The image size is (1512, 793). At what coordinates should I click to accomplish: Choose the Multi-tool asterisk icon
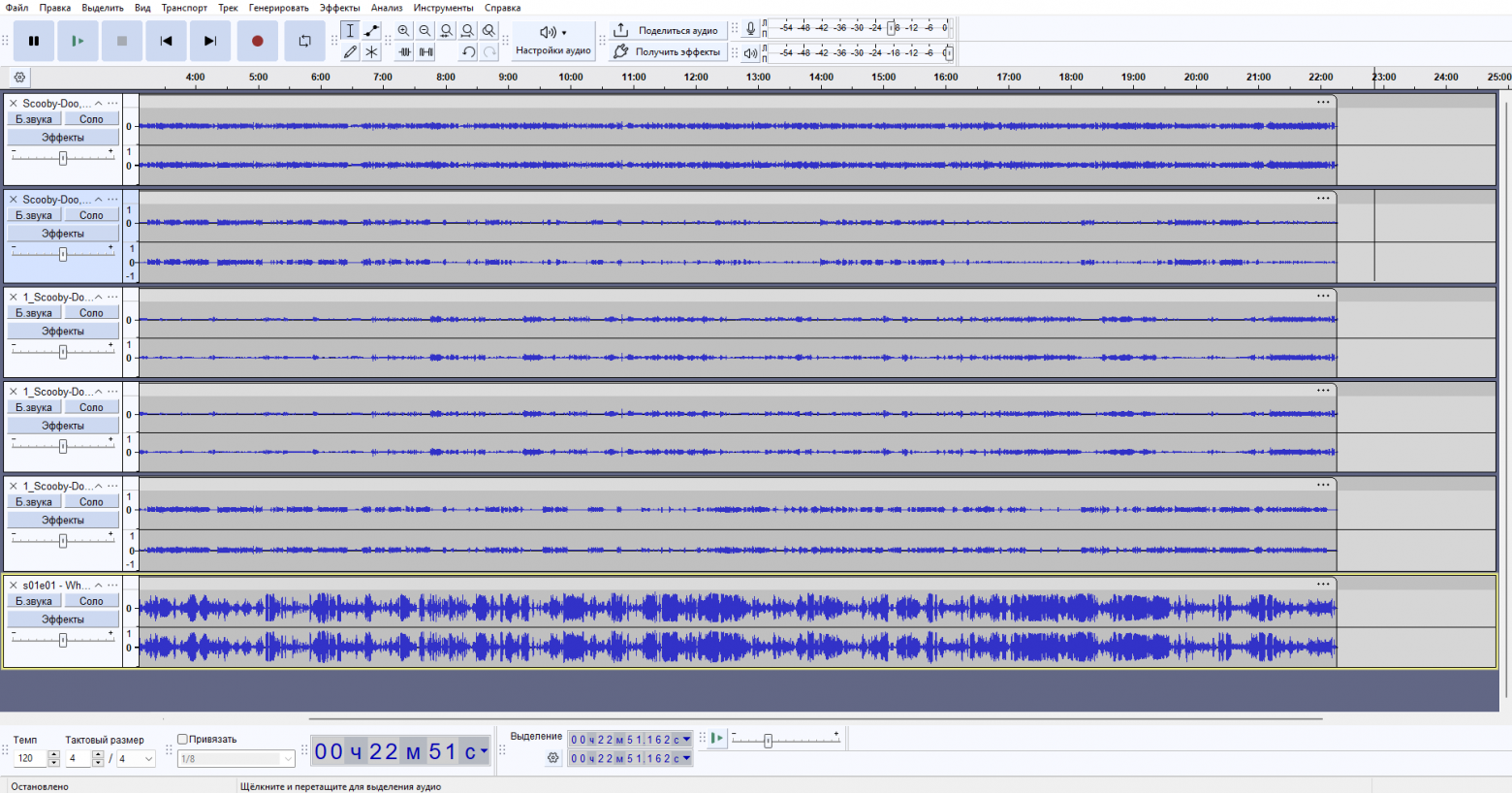click(x=371, y=52)
